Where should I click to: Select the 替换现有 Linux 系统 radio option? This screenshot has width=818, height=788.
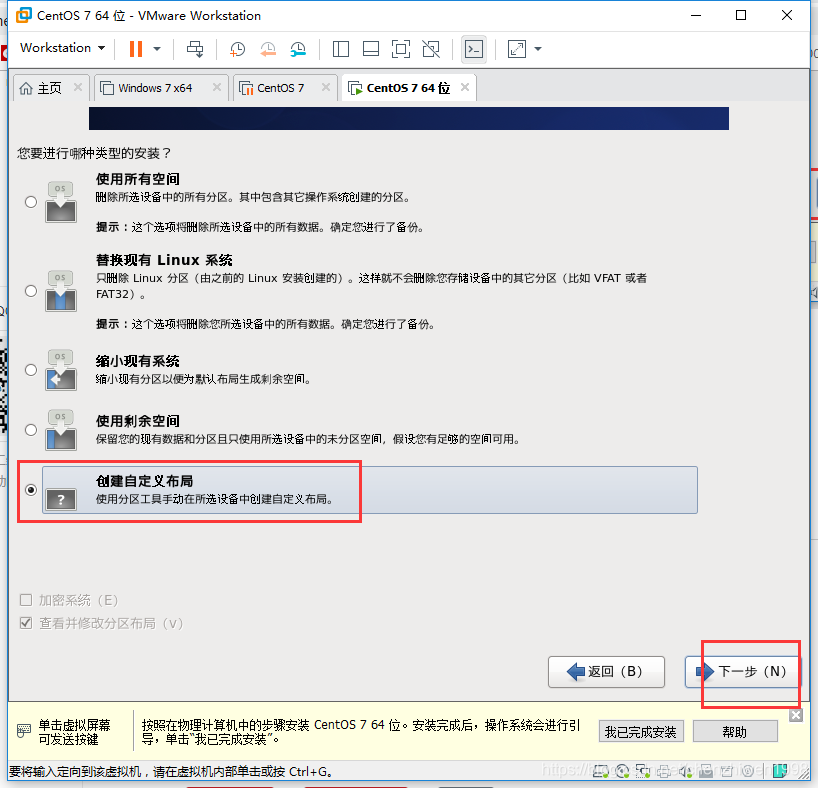pyautogui.click(x=31, y=291)
